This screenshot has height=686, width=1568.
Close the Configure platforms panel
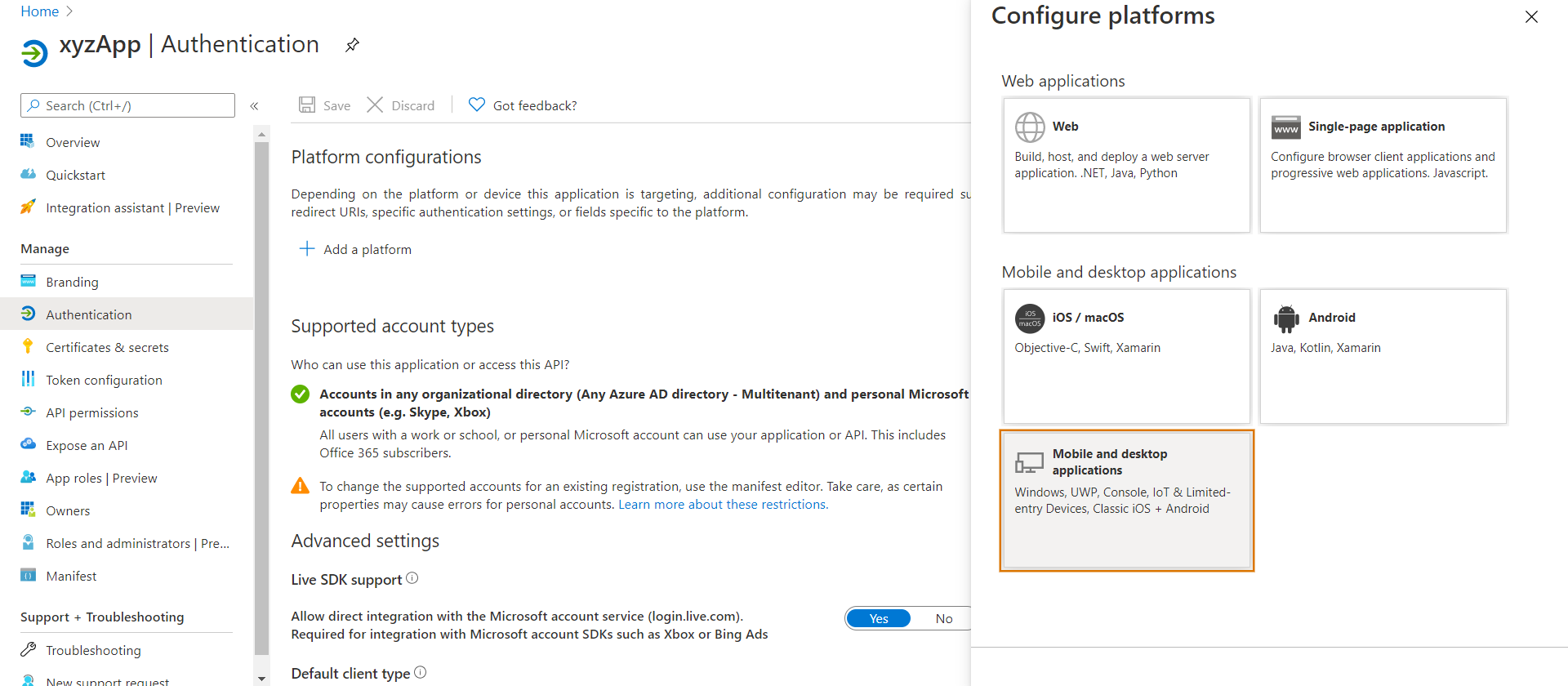tap(1531, 16)
